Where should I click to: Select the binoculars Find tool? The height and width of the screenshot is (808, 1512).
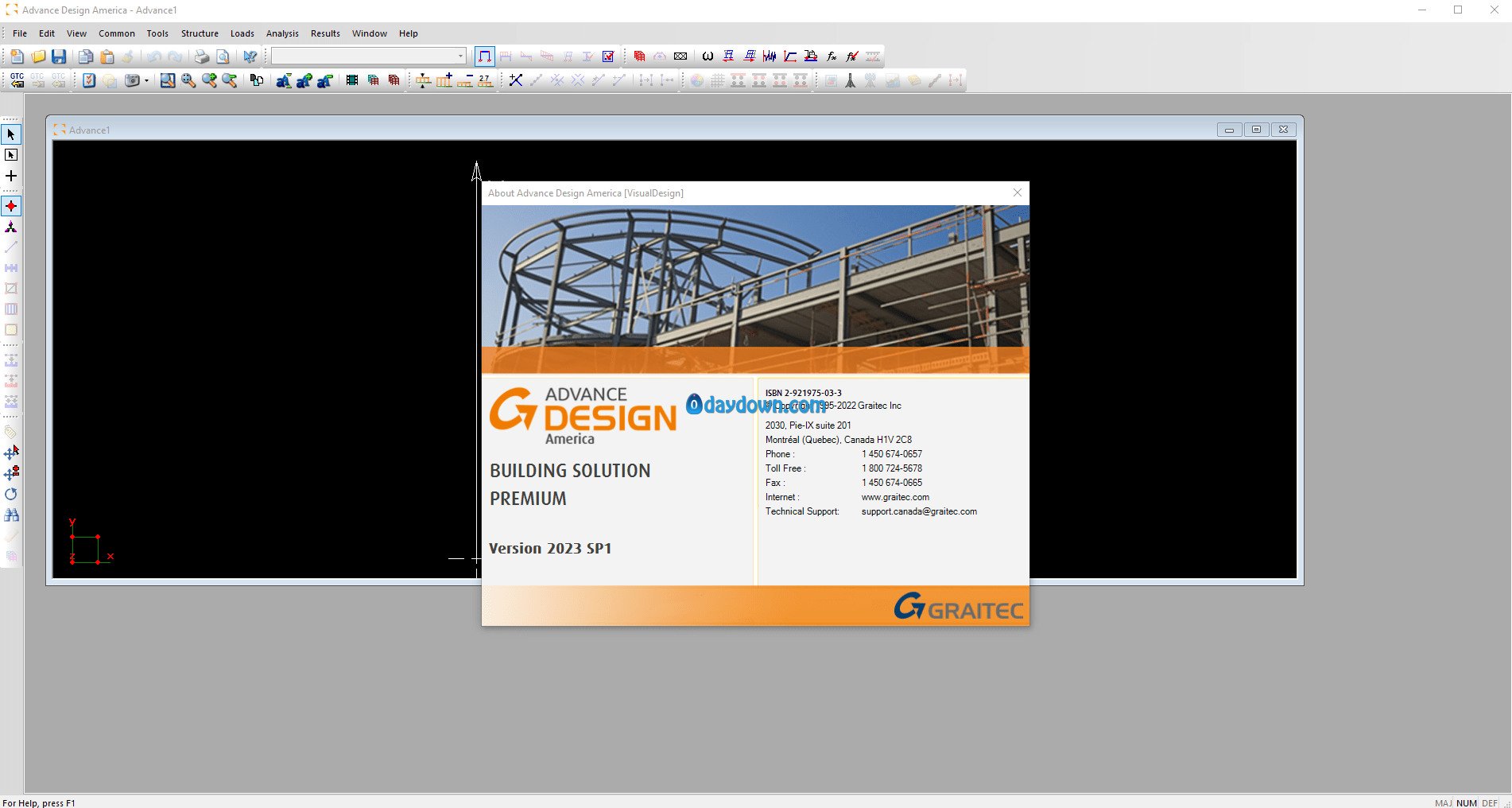tap(11, 515)
